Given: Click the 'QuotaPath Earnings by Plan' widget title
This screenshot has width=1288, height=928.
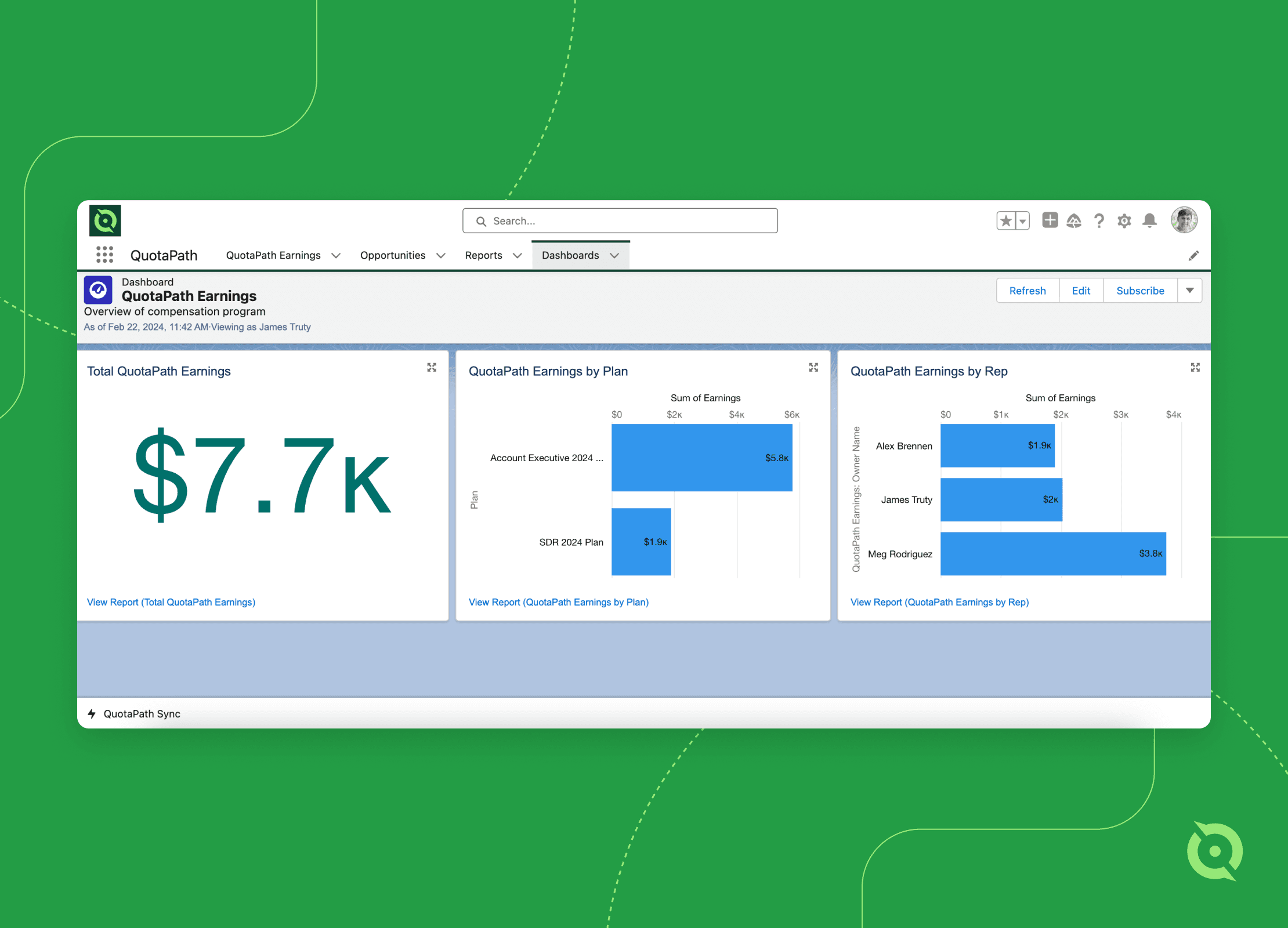Looking at the screenshot, I should pos(548,371).
